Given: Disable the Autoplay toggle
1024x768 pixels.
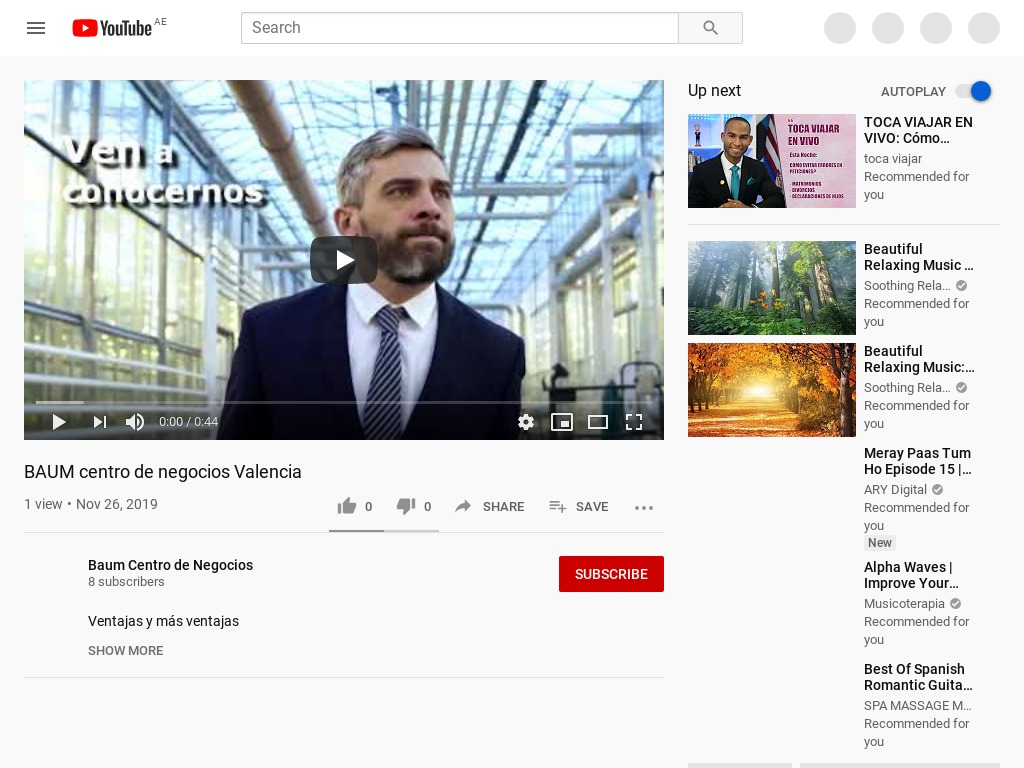Looking at the screenshot, I should coord(971,91).
